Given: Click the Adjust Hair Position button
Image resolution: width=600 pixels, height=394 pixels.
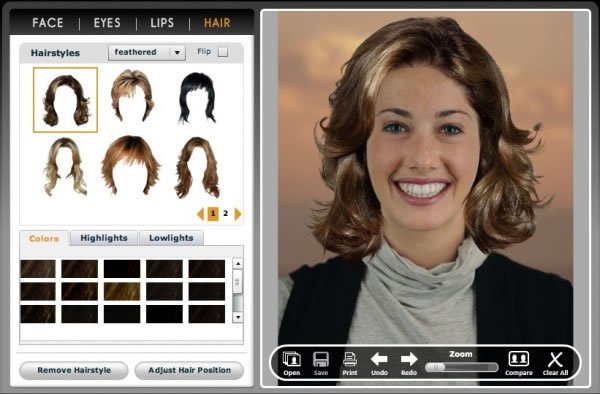Looking at the screenshot, I should coord(189,370).
